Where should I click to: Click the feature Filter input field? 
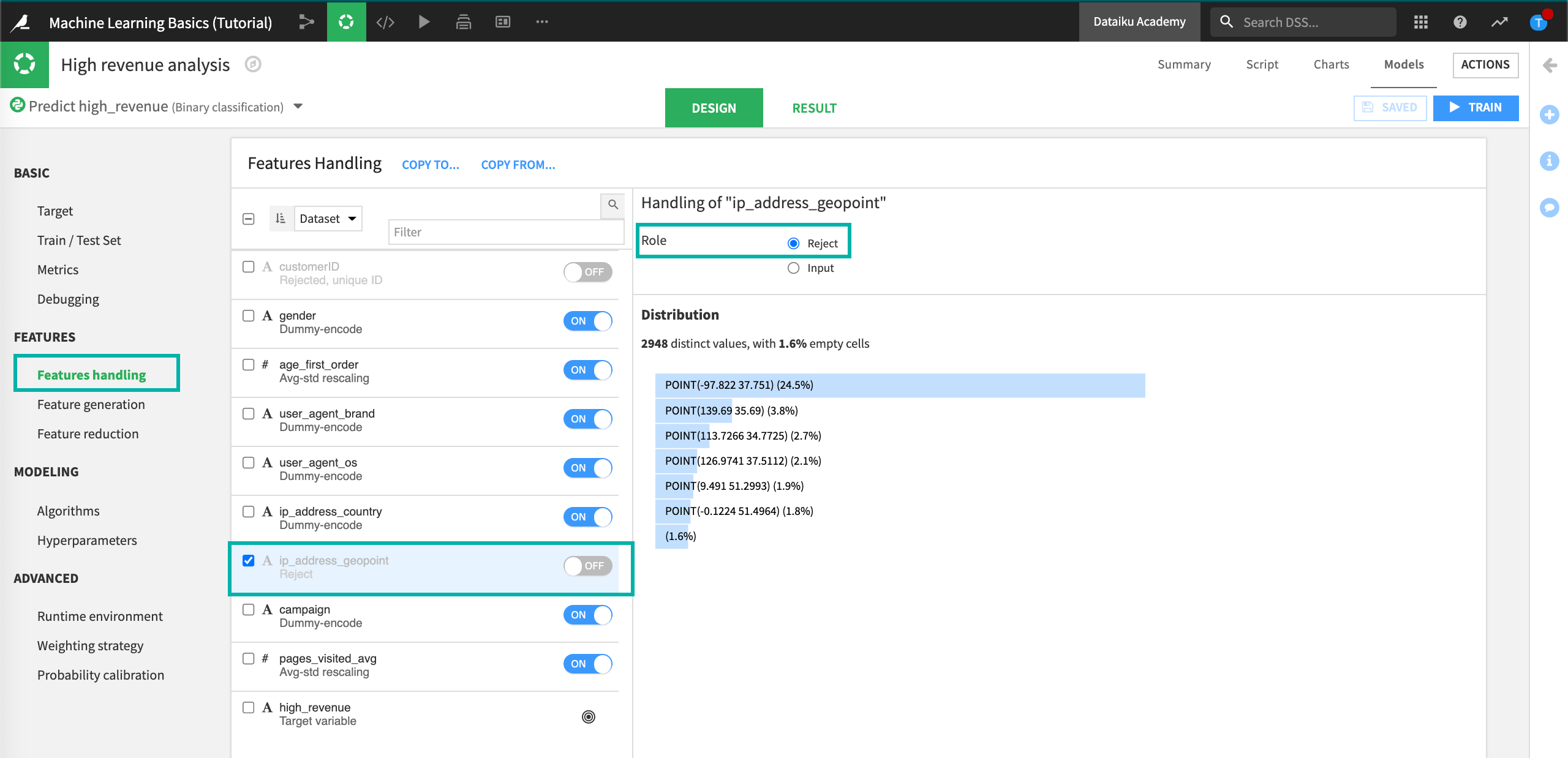point(506,232)
